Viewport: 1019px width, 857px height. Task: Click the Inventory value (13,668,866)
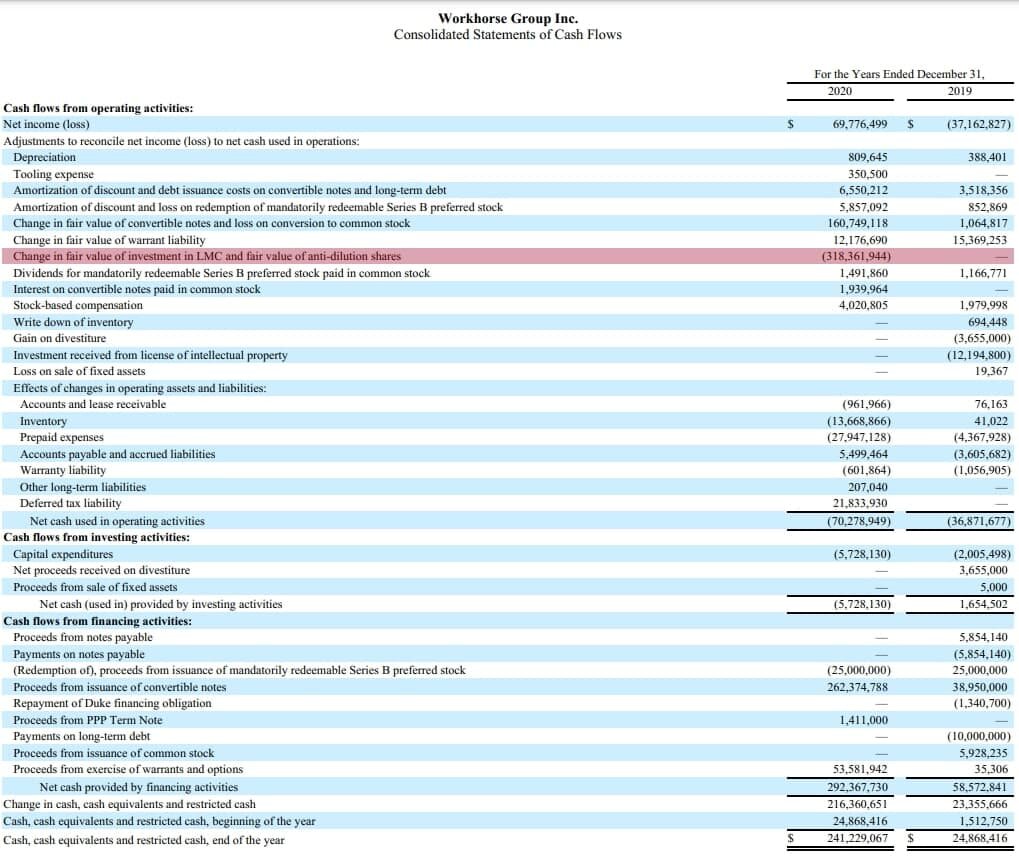(x=858, y=421)
